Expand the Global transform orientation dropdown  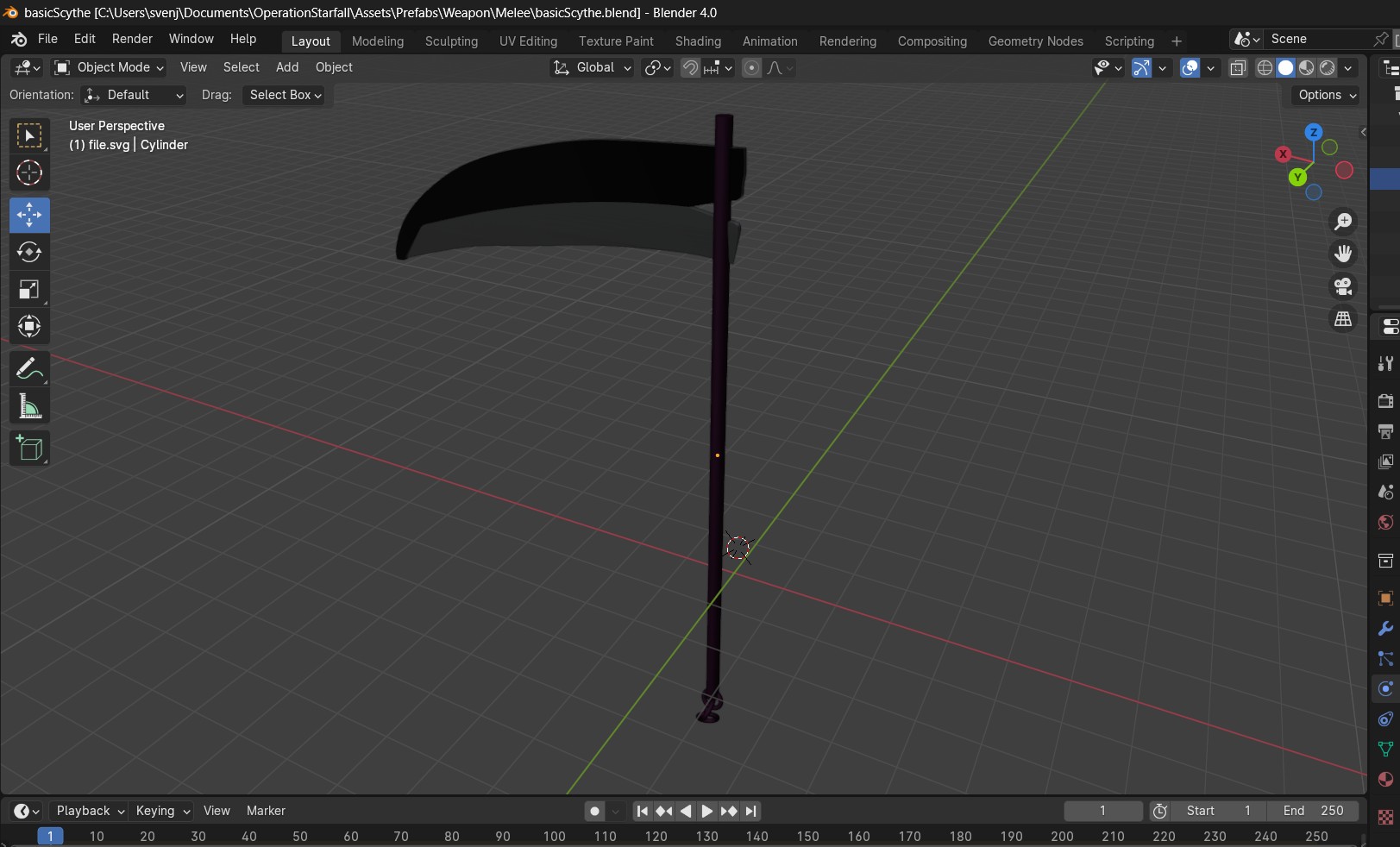[593, 67]
